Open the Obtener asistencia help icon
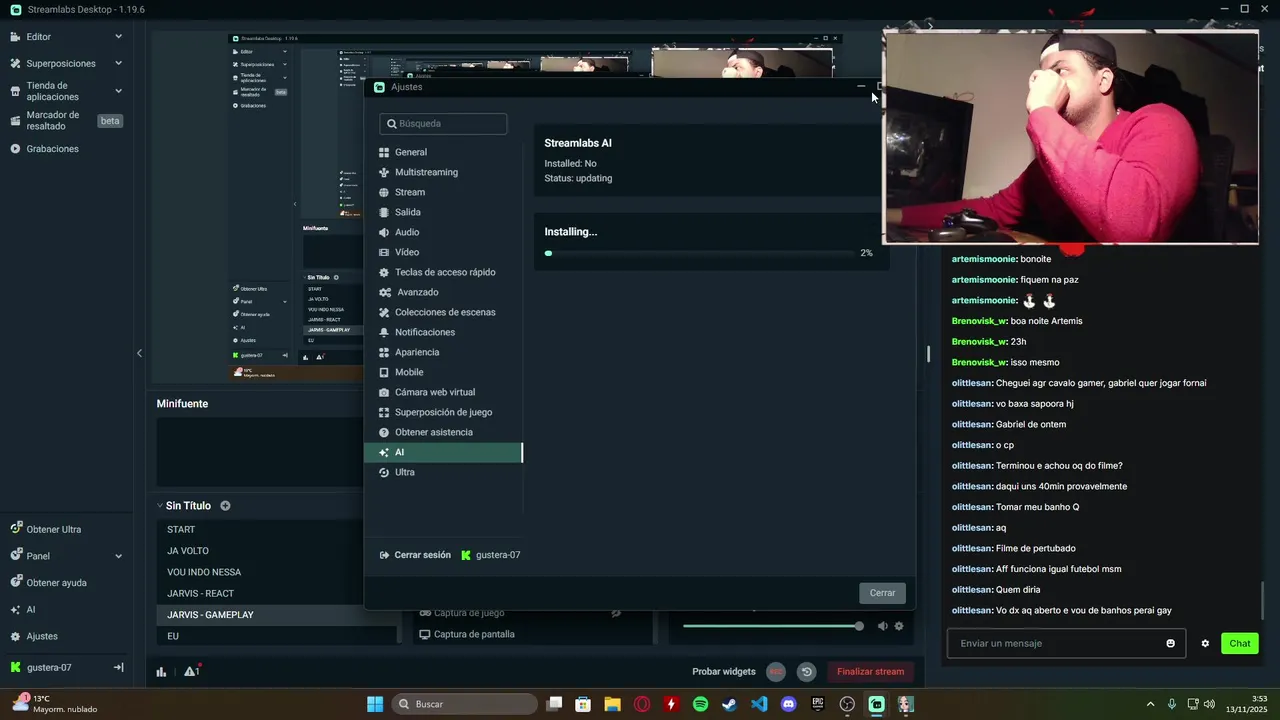This screenshot has height=720, width=1280. point(384,432)
